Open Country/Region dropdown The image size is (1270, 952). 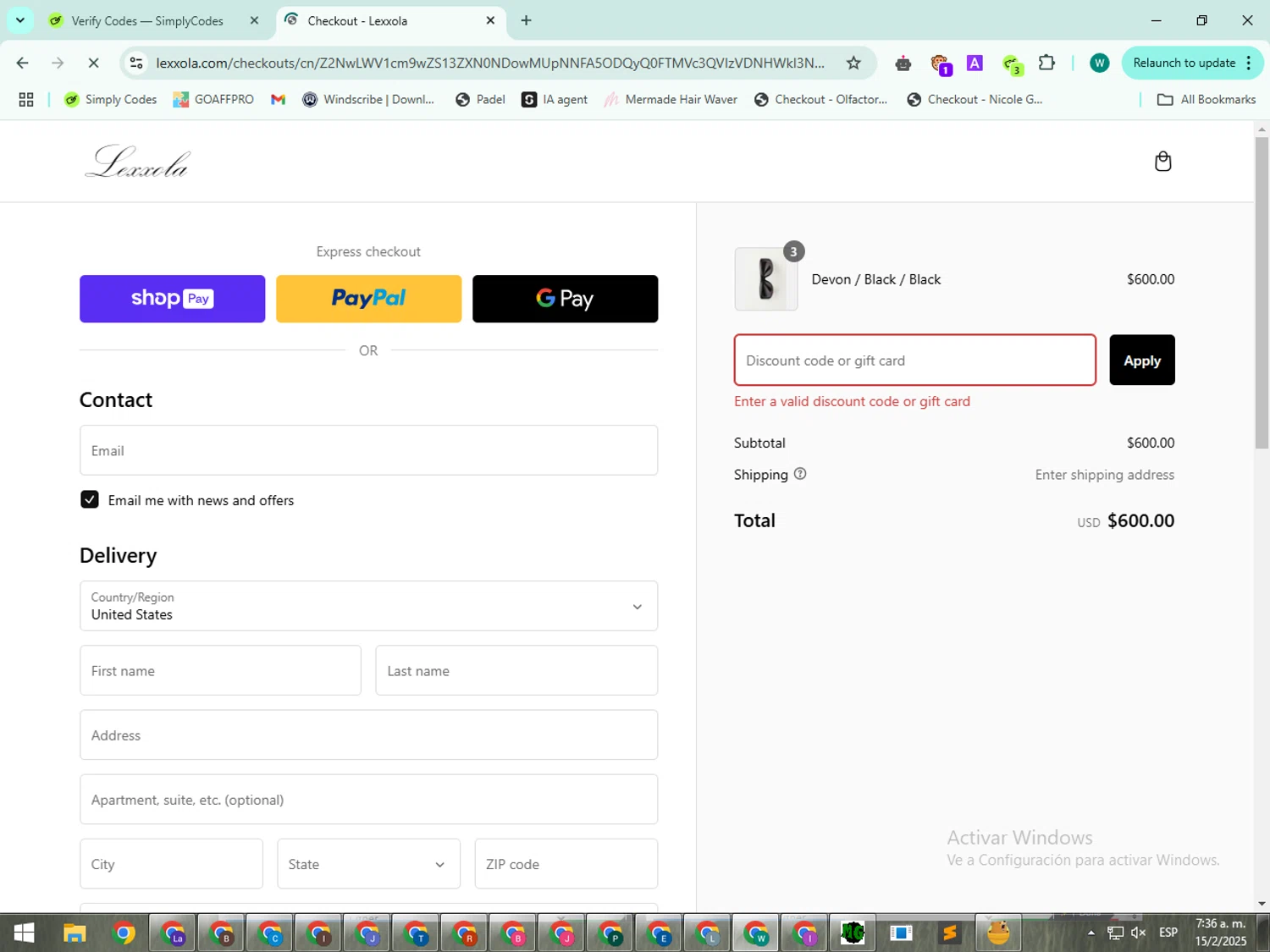(x=368, y=606)
